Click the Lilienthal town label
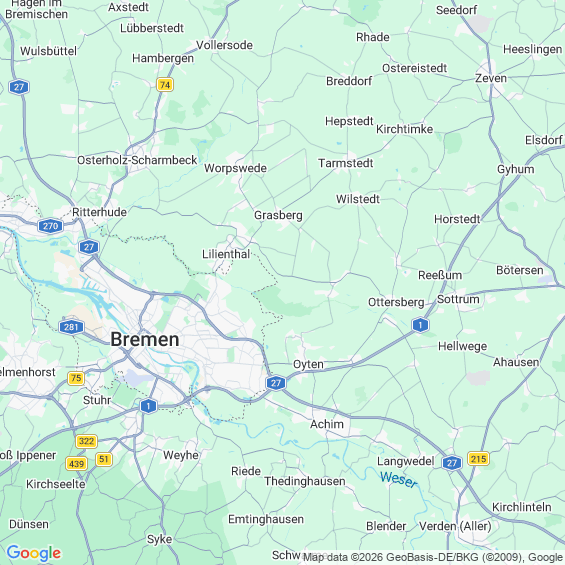Image resolution: width=565 pixels, height=565 pixels. (226, 254)
